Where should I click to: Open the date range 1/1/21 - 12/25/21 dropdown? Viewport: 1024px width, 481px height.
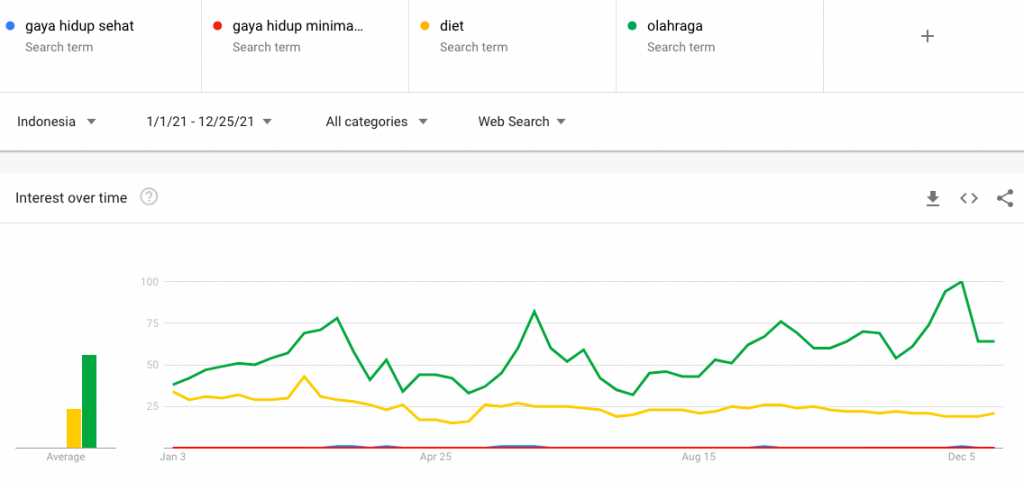208,122
